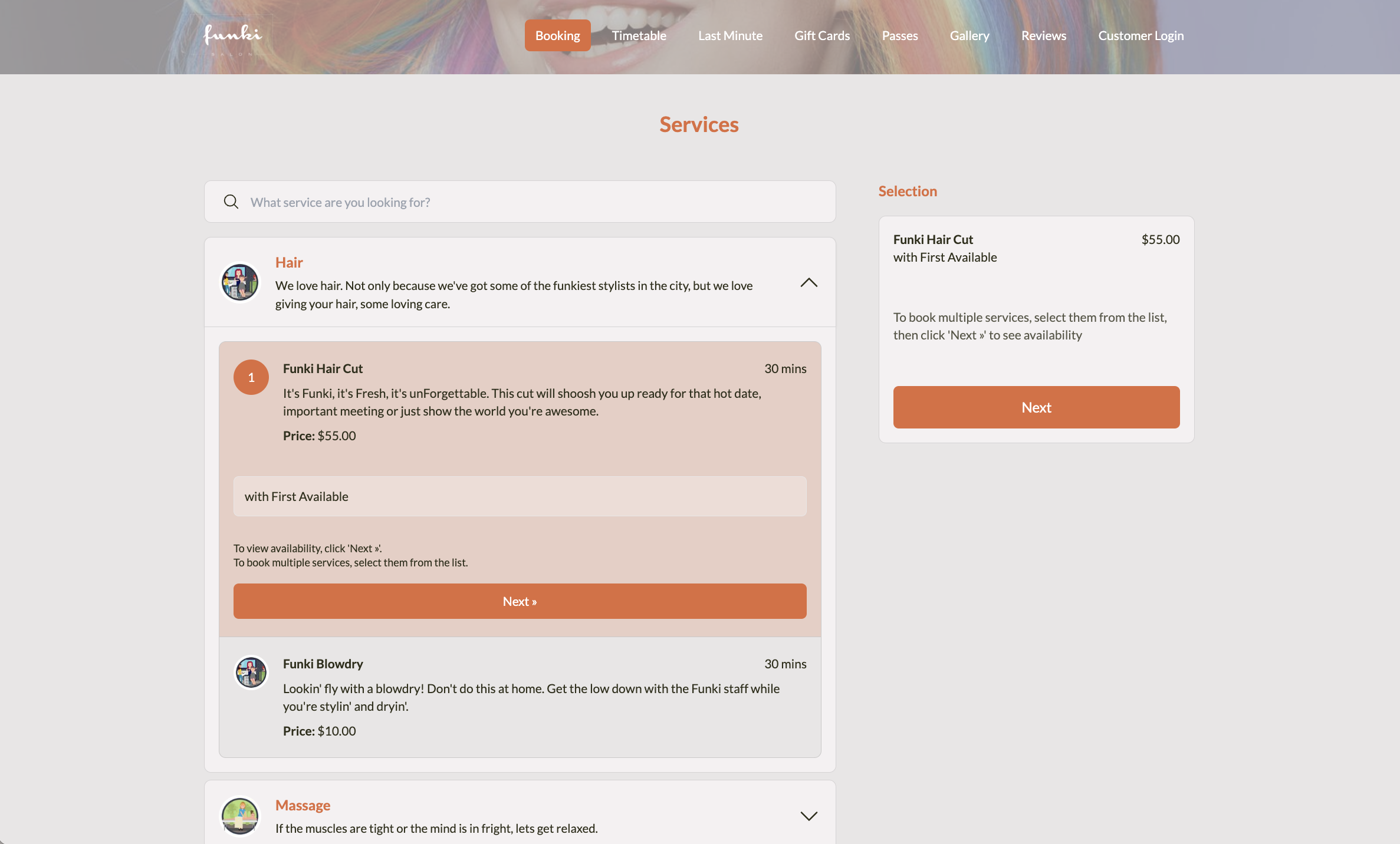Open the Reviews page
Image resolution: width=1400 pixels, height=844 pixels.
click(1044, 35)
